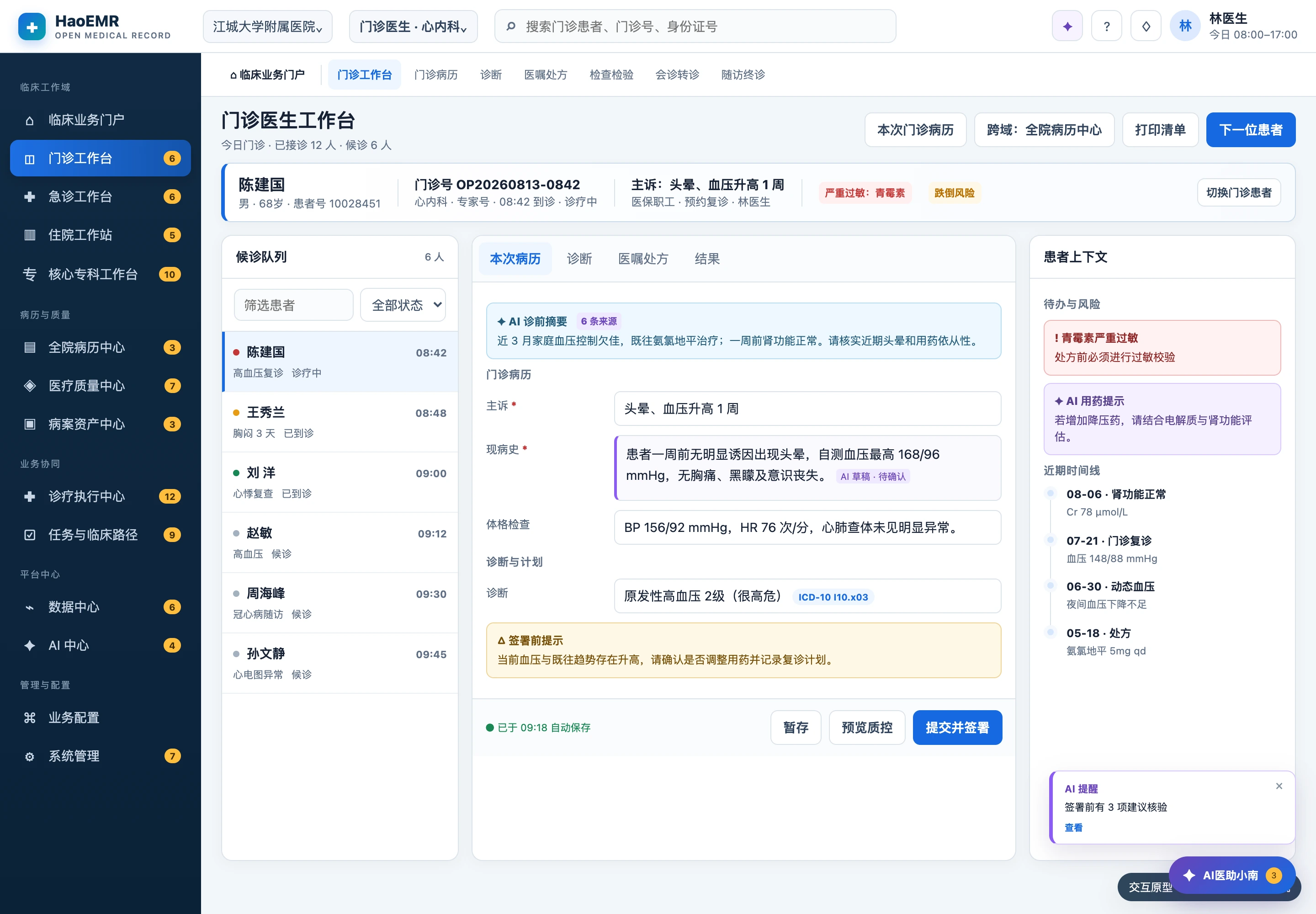
Task: Click the AI 中心 star icon in sidebar
Action: [x=30, y=645]
